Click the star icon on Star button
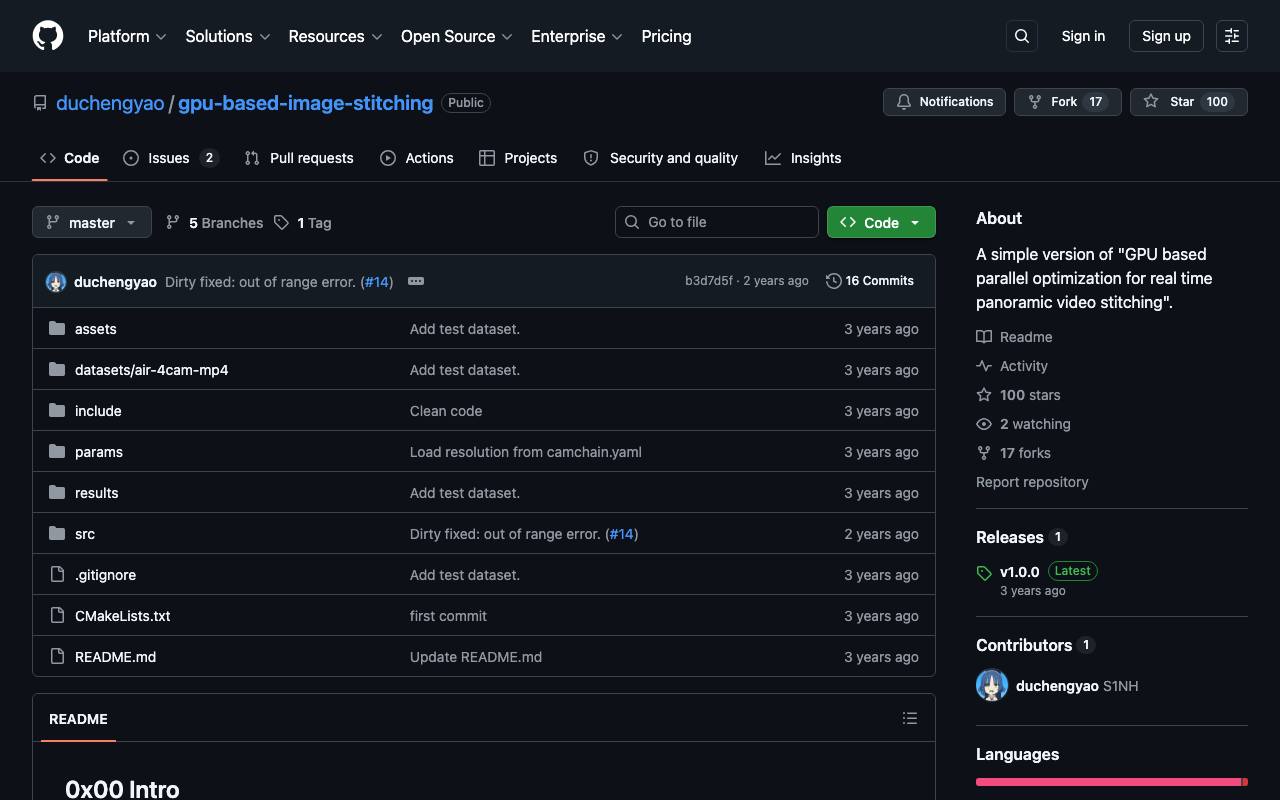Viewport: 1280px width, 800px height. [x=1151, y=101]
